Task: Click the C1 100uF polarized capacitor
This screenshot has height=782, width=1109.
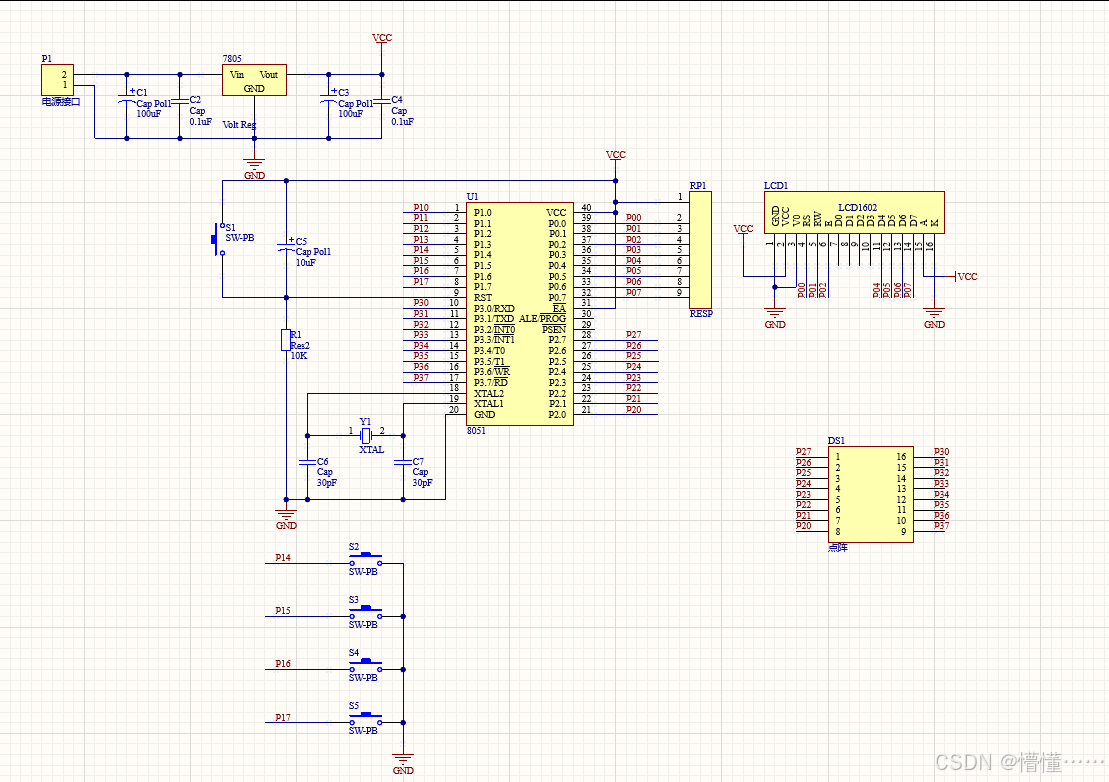Action: tap(127, 100)
